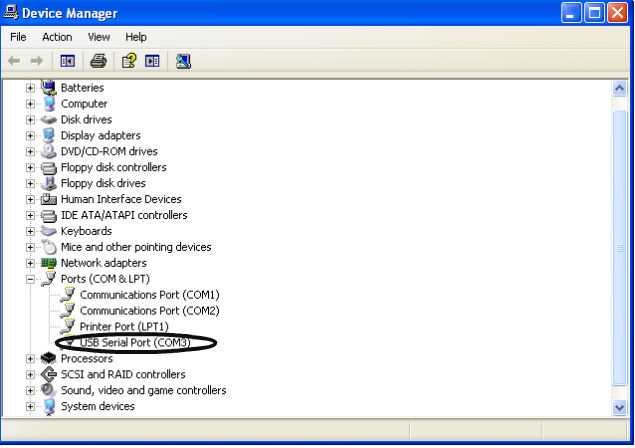Screen dimensions: 635x448
Task: Click the scrollbar down arrow
Action: (x=619, y=407)
